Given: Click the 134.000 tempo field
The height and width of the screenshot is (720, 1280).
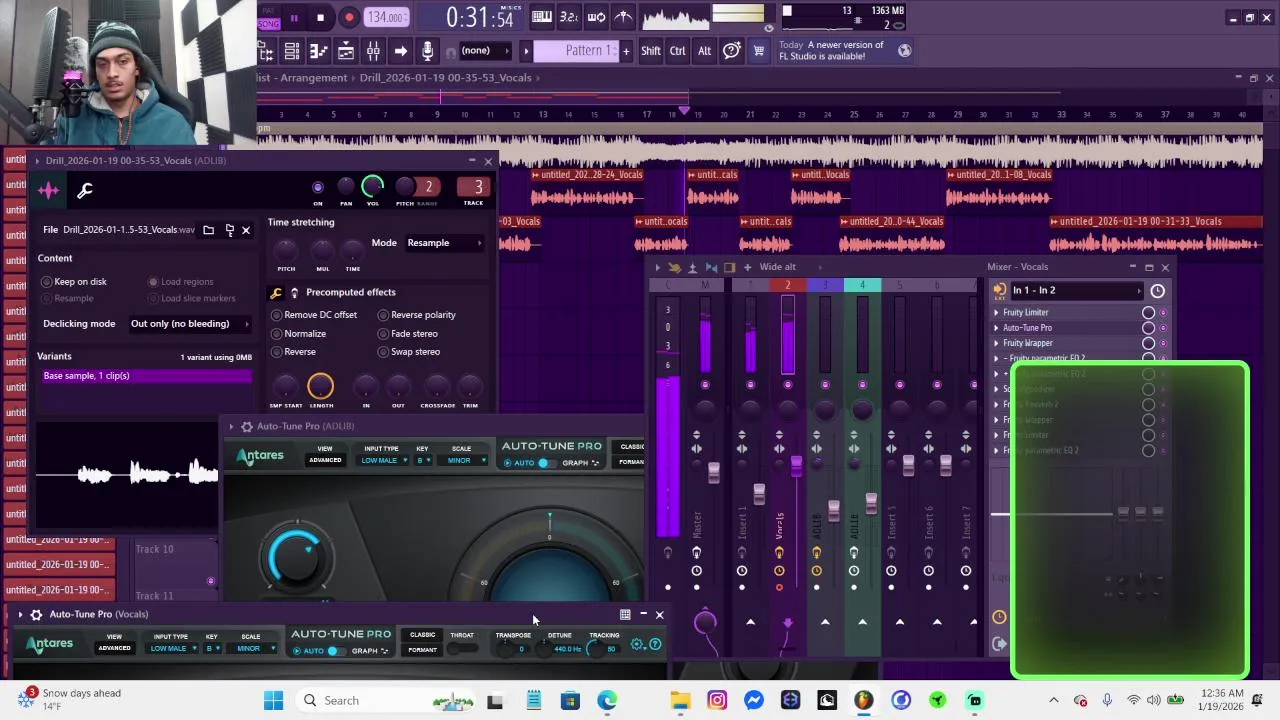Looking at the screenshot, I should pos(385,17).
